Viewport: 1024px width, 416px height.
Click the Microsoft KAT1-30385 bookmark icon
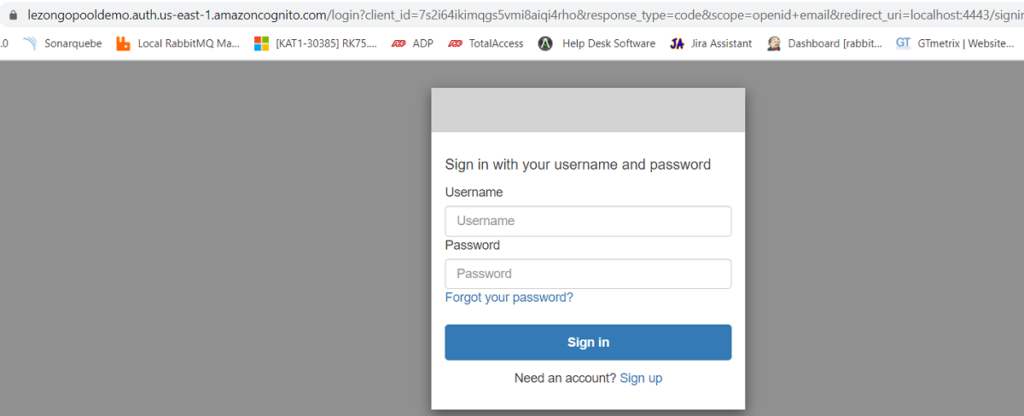261,44
